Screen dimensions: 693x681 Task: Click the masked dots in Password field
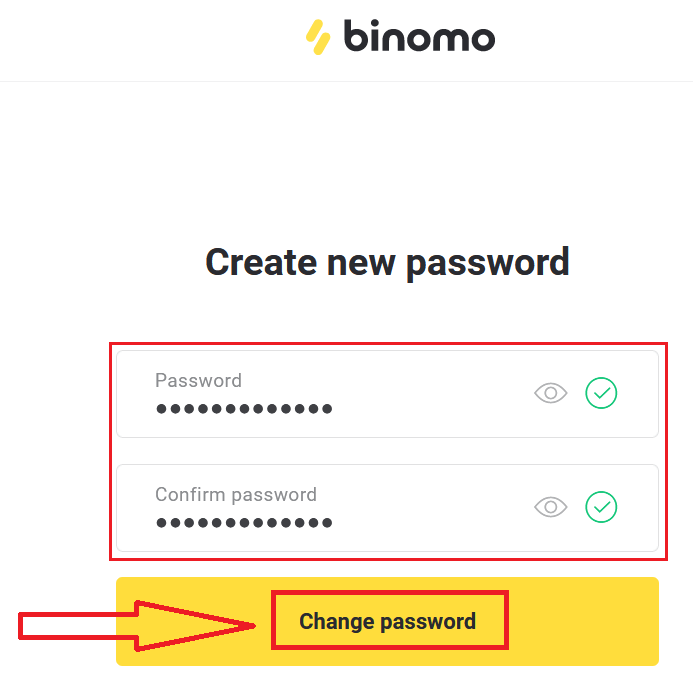(244, 409)
